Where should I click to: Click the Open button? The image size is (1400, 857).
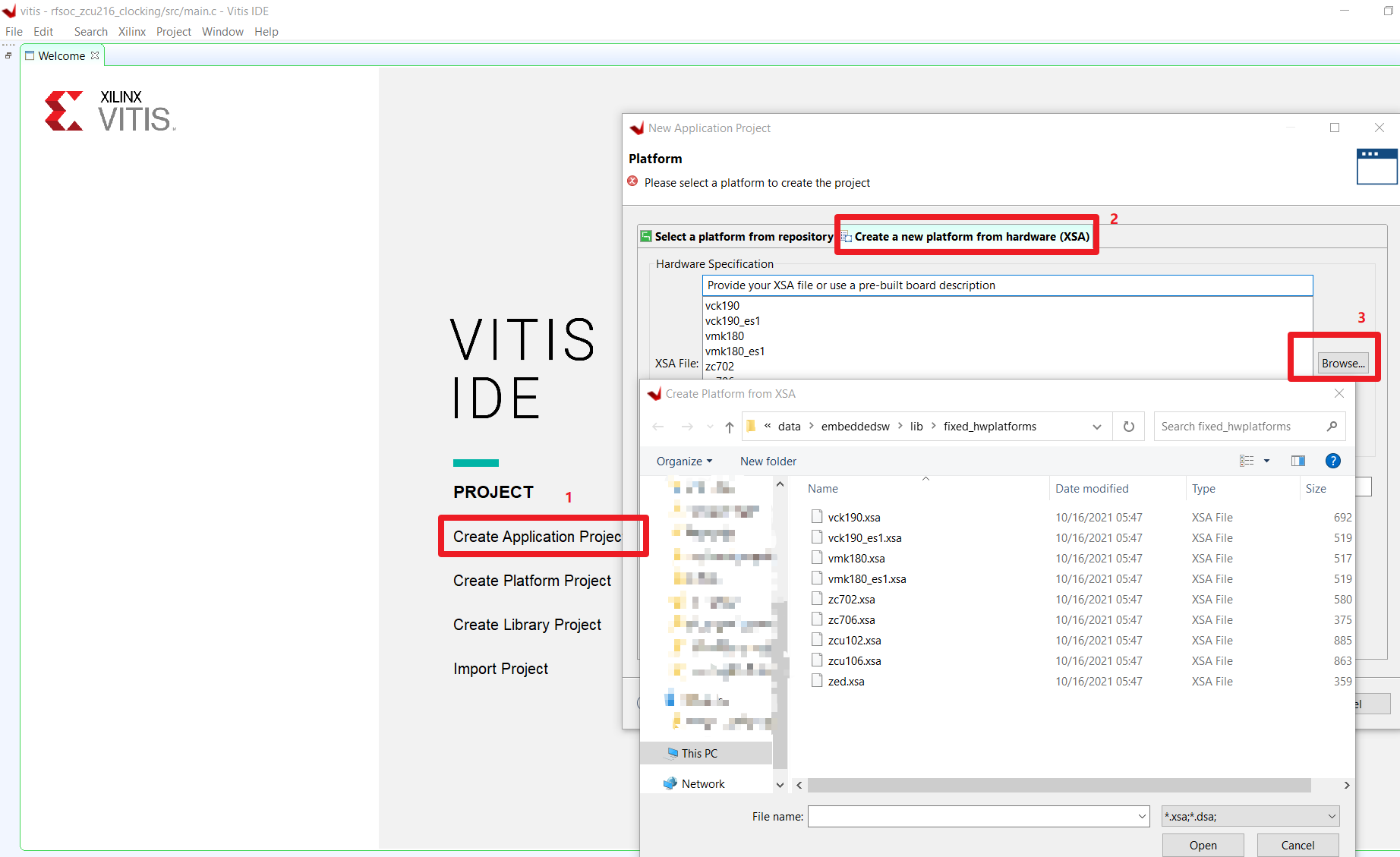(1203, 845)
